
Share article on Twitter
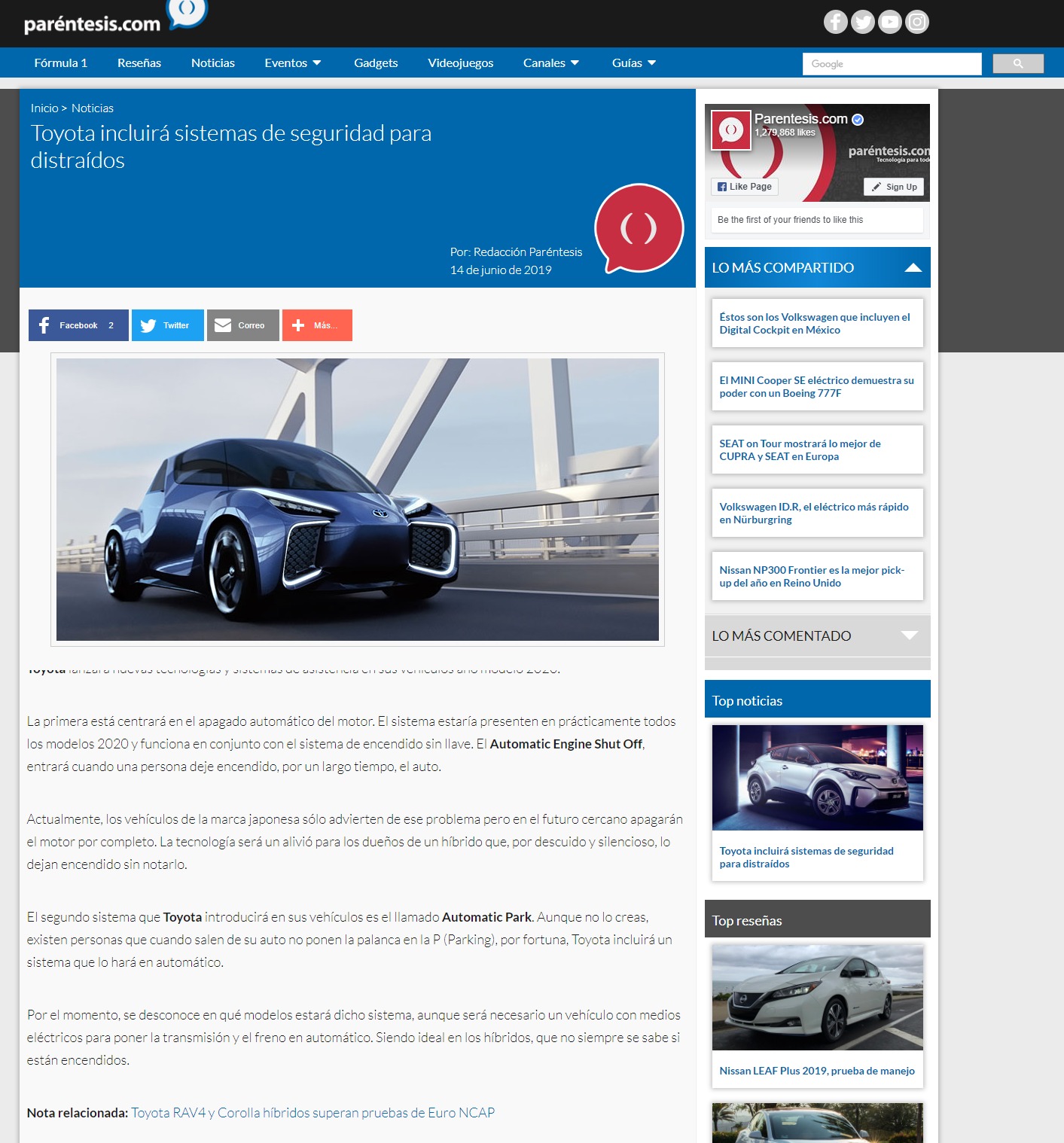click(168, 325)
